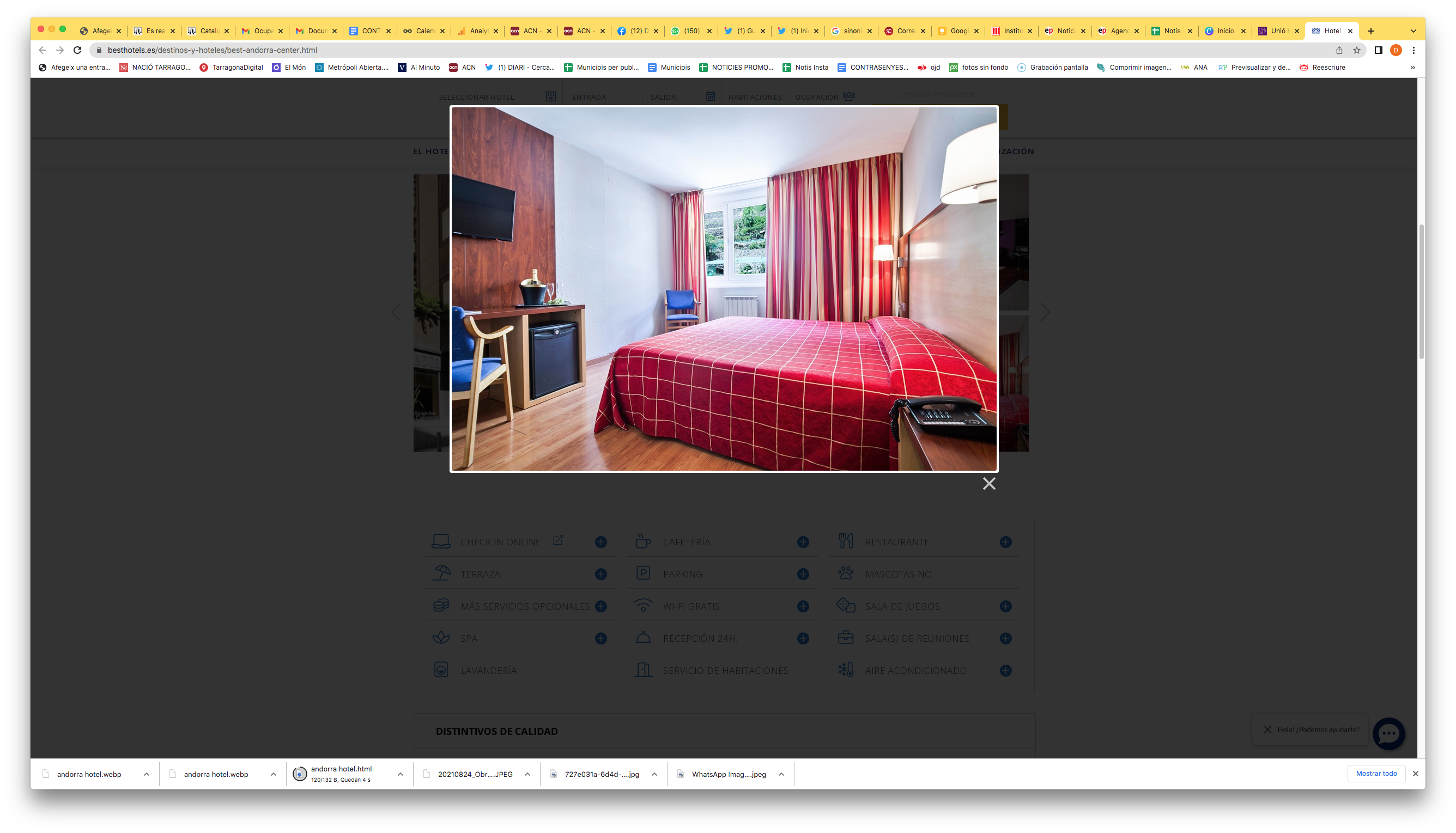Click the address bar URL
1456x833 pixels.
pyautogui.click(x=213, y=50)
